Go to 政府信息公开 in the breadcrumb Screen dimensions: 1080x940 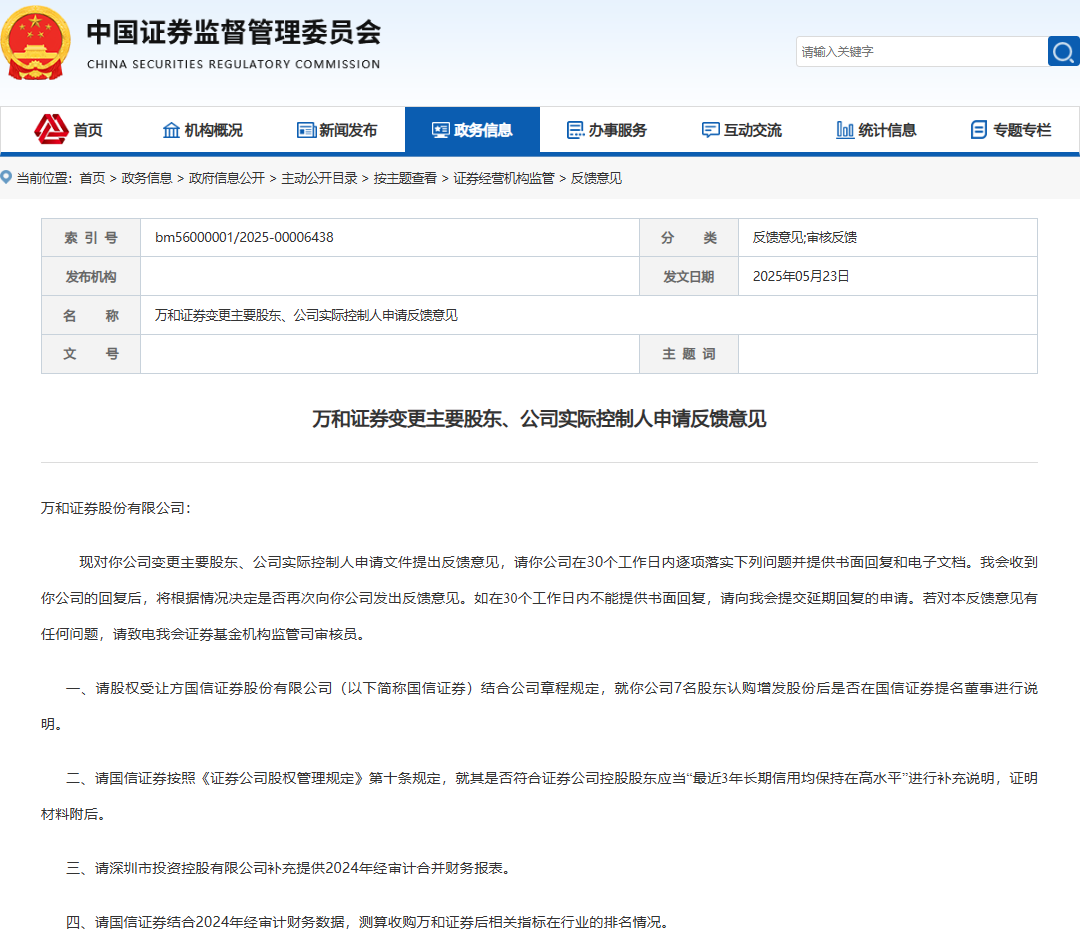point(227,178)
